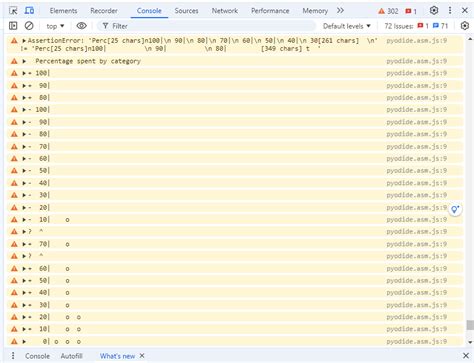474x363 pixels.
Task: Open the Network tab
Action: (x=225, y=11)
